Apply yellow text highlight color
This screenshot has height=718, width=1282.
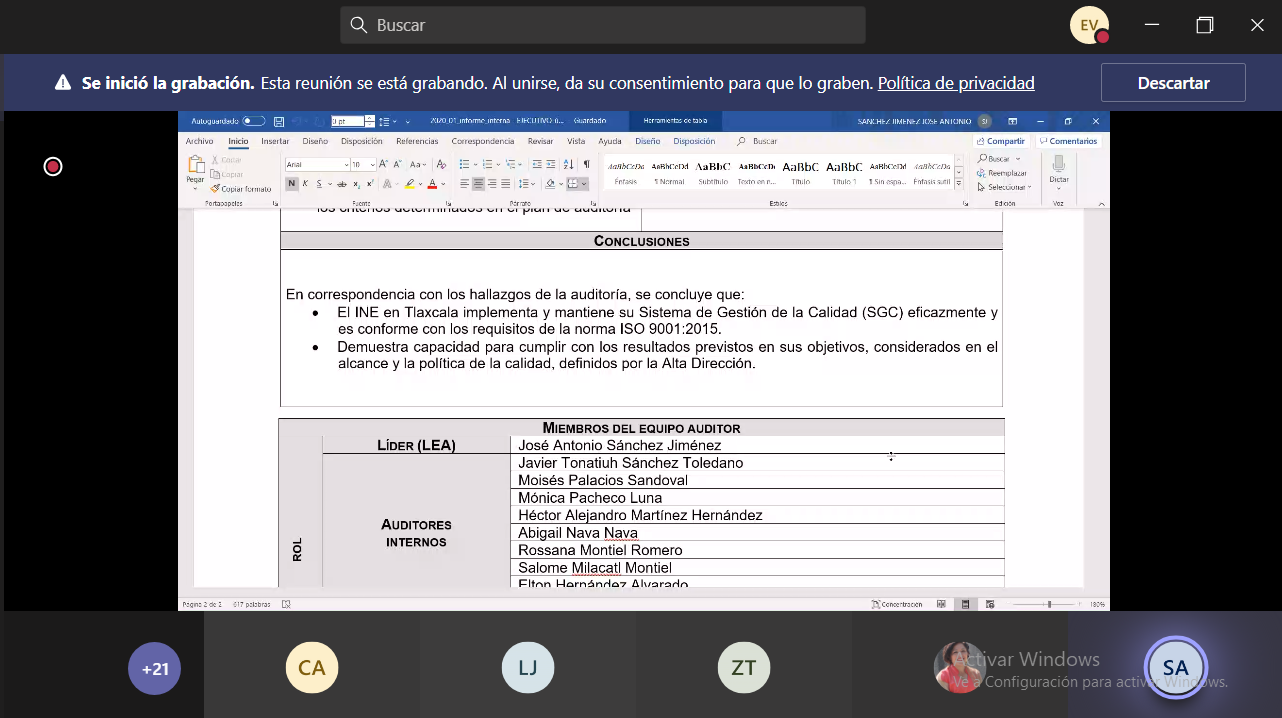point(410,184)
